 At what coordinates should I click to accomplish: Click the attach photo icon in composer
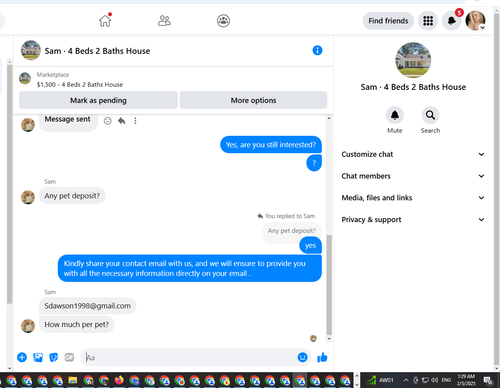click(38, 357)
